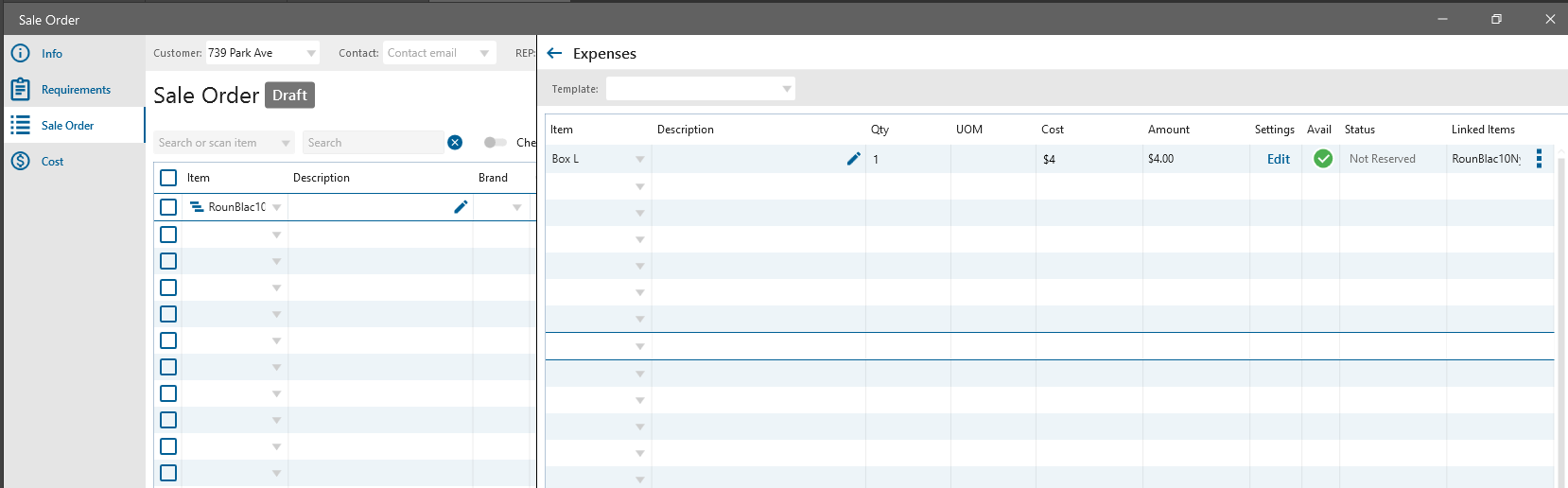Check the RounBlac10 row checkbox
The image size is (1568, 488).
point(168,207)
